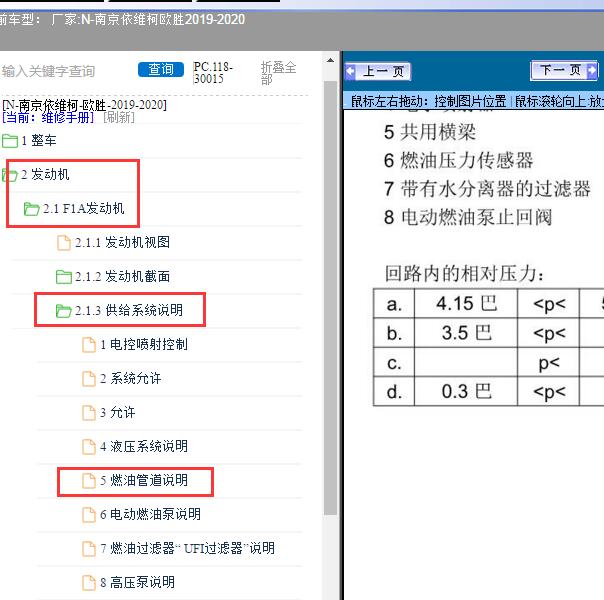The image size is (604, 600).
Task: Select tree item 2.1 F1A发动机
Action: pyautogui.click(x=84, y=209)
